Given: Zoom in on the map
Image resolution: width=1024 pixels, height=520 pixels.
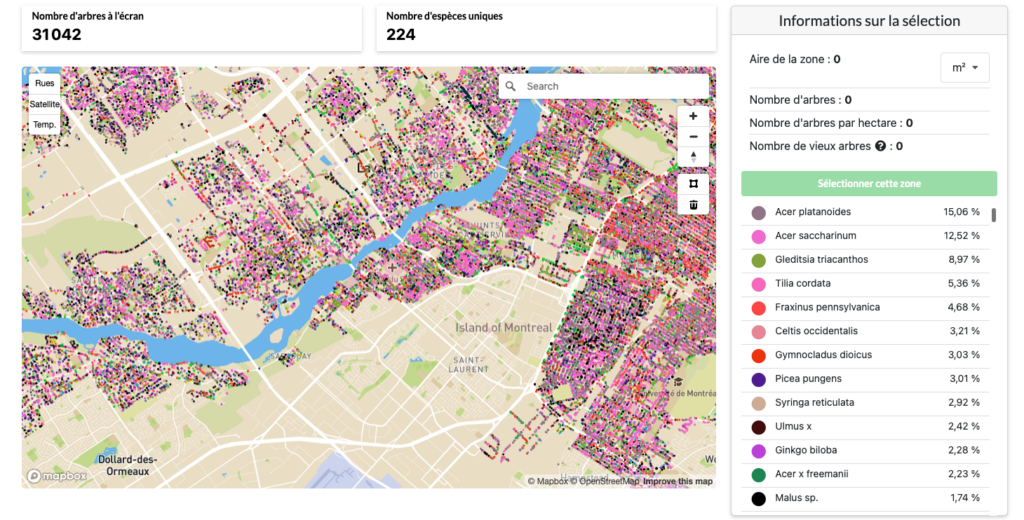Looking at the screenshot, I should (x=693, y=116).
